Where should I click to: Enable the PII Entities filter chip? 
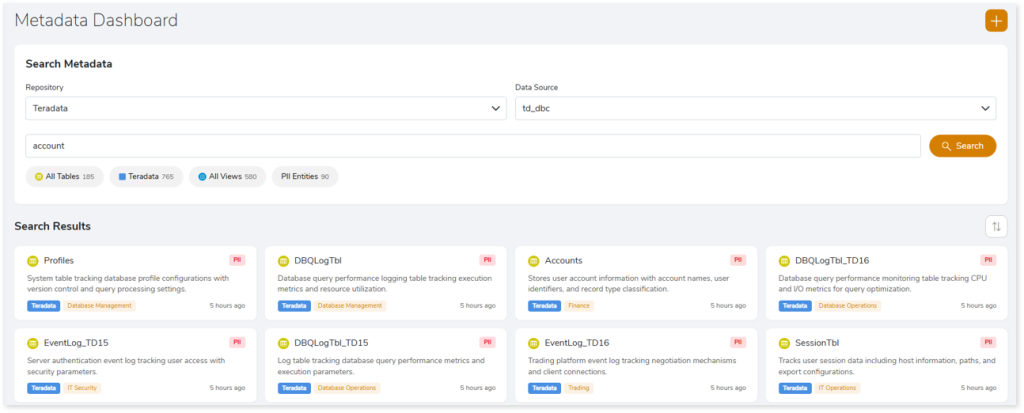coord(304,177)
